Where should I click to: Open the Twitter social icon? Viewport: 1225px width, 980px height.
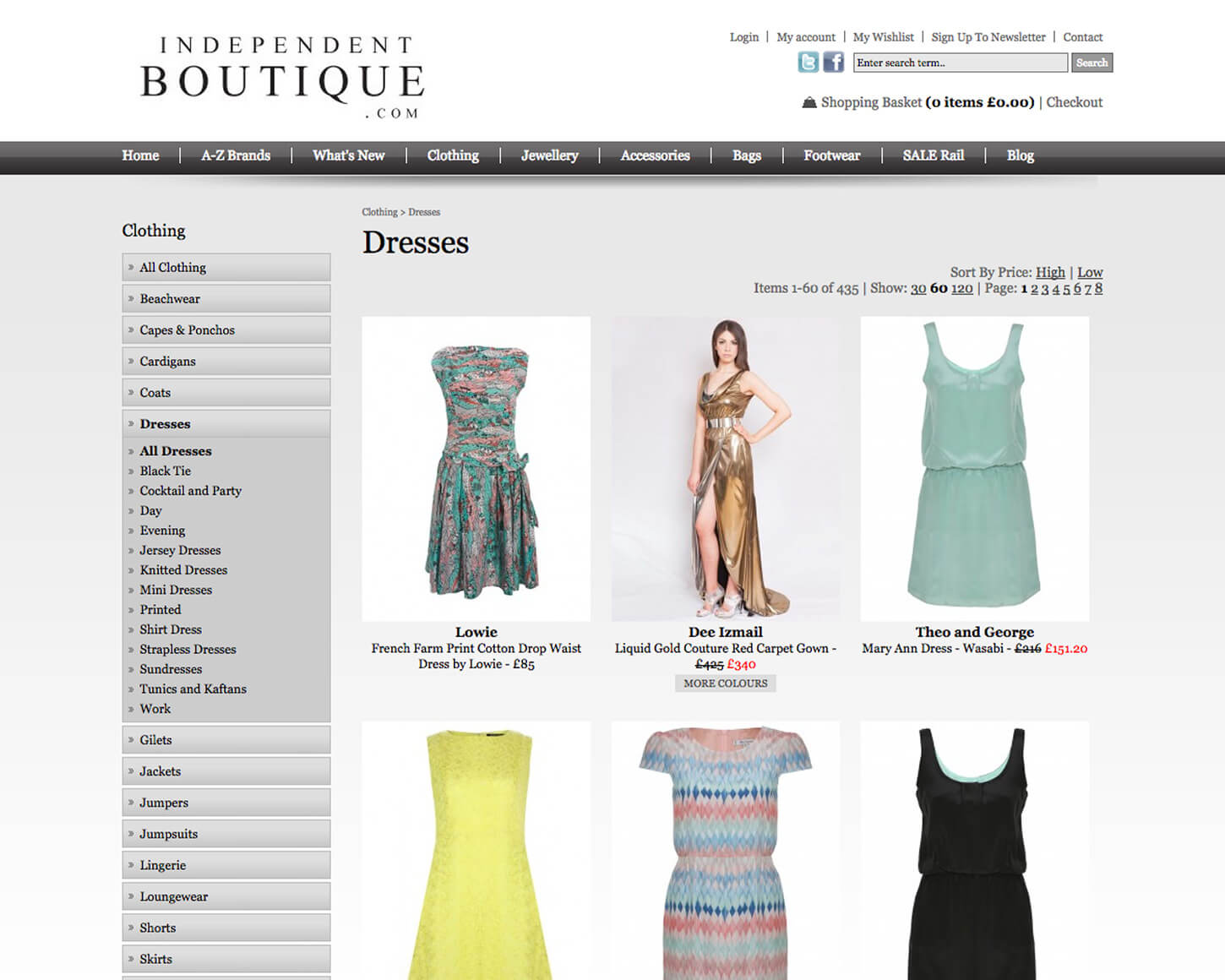click(x=808, y=62)
